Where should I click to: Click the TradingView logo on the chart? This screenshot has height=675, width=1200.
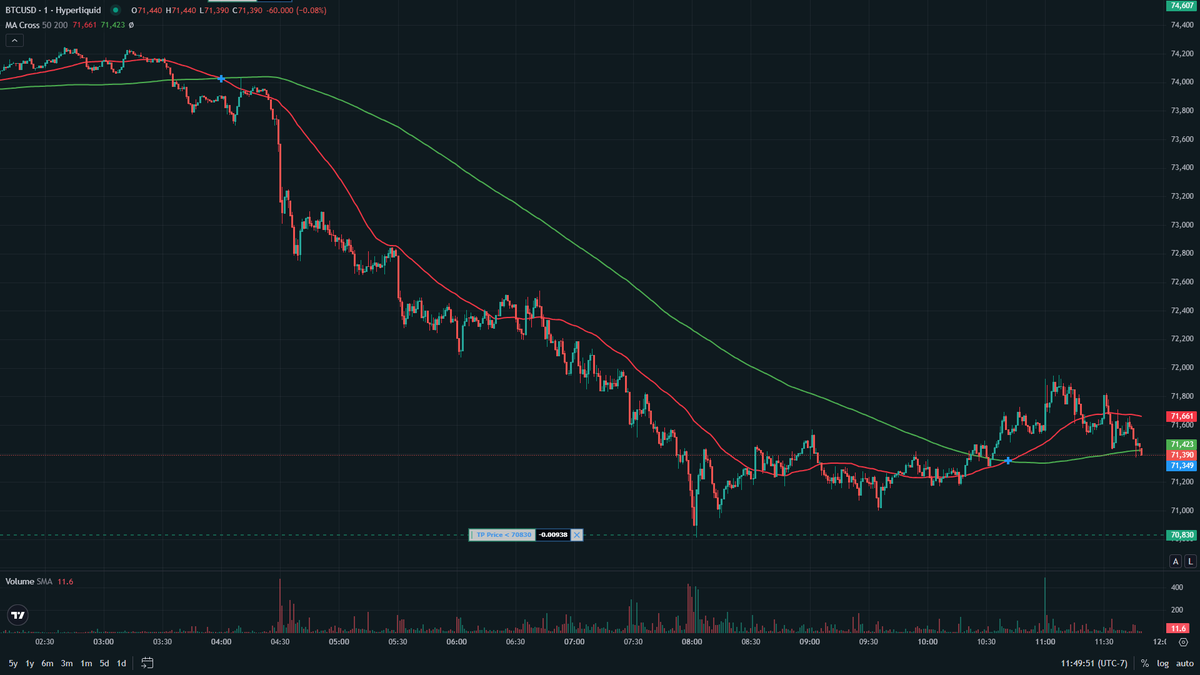(x=18, y=615)
